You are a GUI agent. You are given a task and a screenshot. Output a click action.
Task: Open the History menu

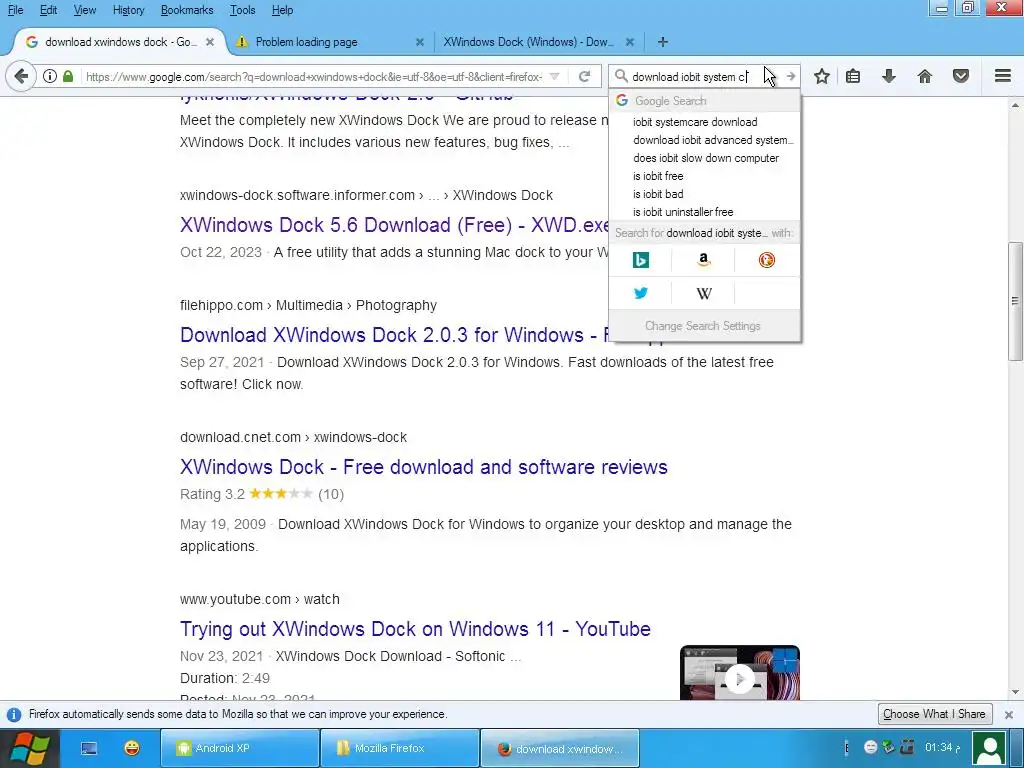pyautogui.click(x=128, y=10)
